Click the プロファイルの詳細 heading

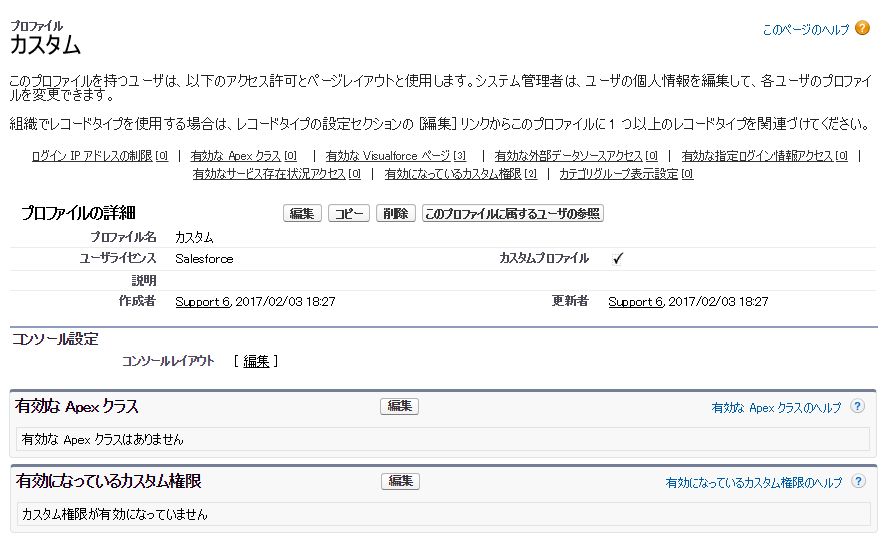(78, 213)
